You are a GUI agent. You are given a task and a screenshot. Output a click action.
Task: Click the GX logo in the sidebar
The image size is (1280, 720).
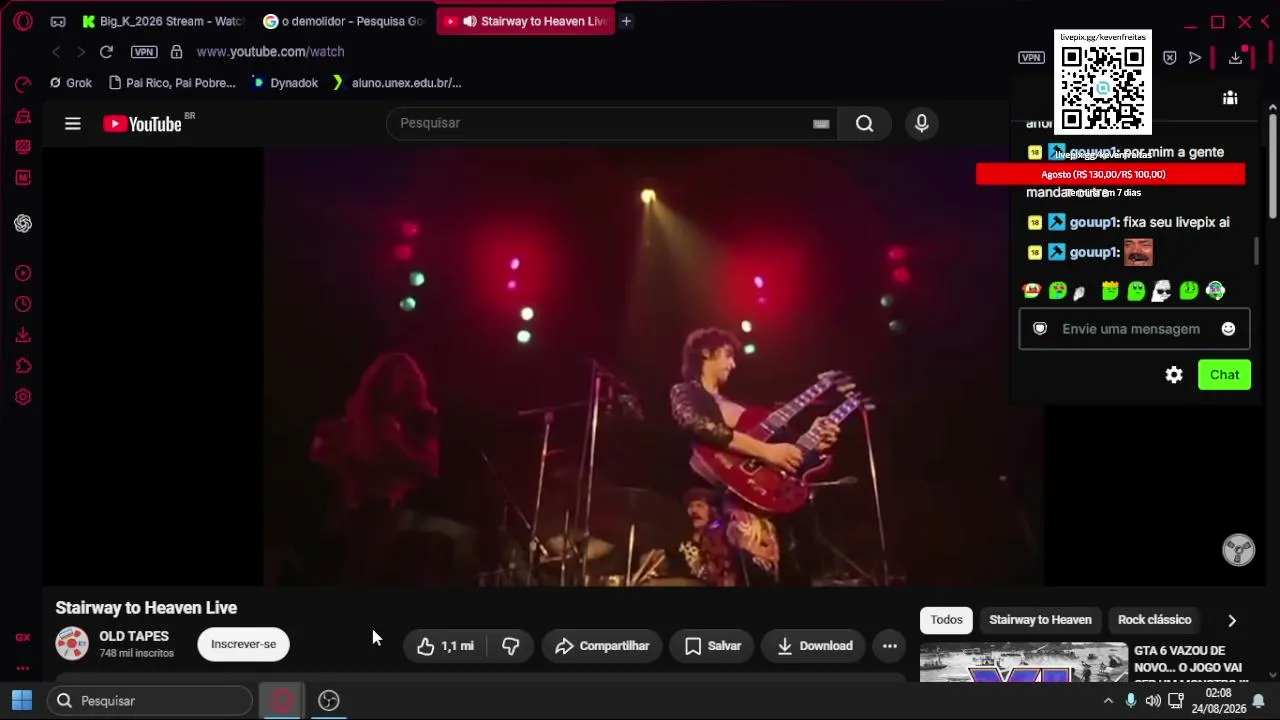pyautogui.click(x=23, y=638)
